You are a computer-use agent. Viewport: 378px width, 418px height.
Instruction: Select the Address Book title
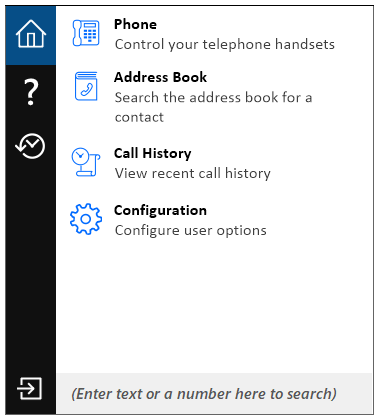[160, 77]
